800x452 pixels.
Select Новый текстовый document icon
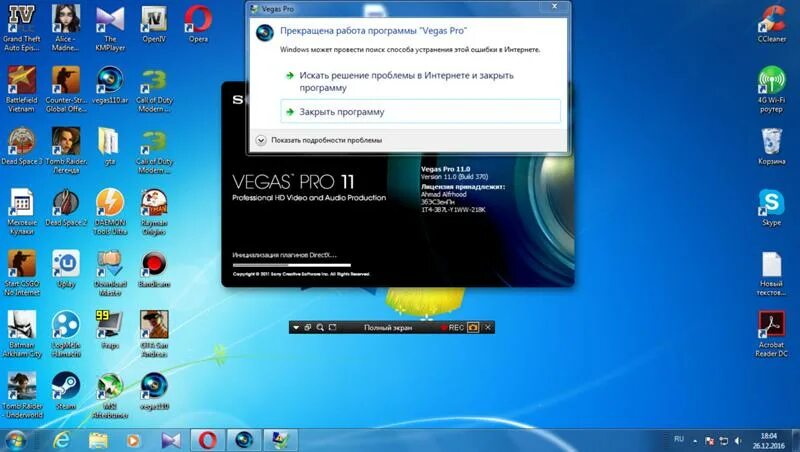(x=771, y=272)
